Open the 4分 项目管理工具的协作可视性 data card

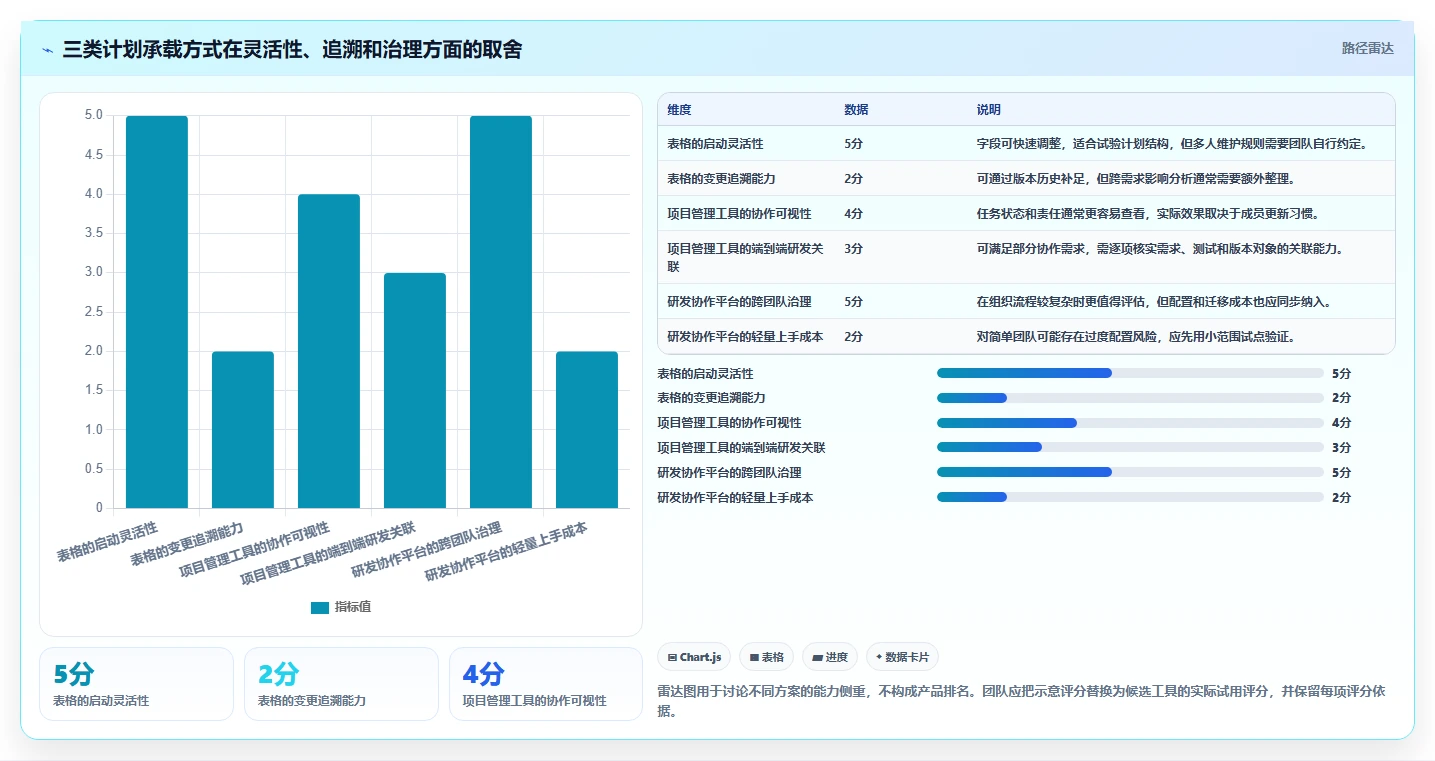click(546, 684)
